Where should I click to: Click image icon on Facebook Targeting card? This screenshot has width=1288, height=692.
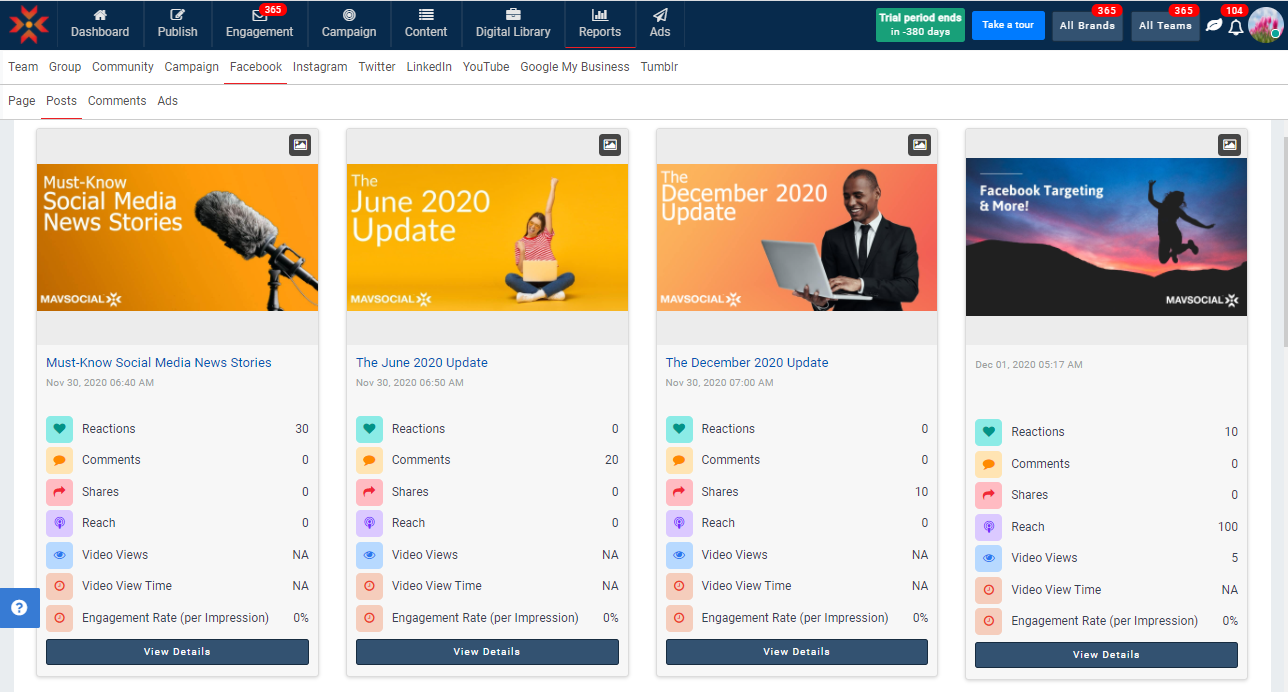pyautogui.click(x=1229, y=145)
